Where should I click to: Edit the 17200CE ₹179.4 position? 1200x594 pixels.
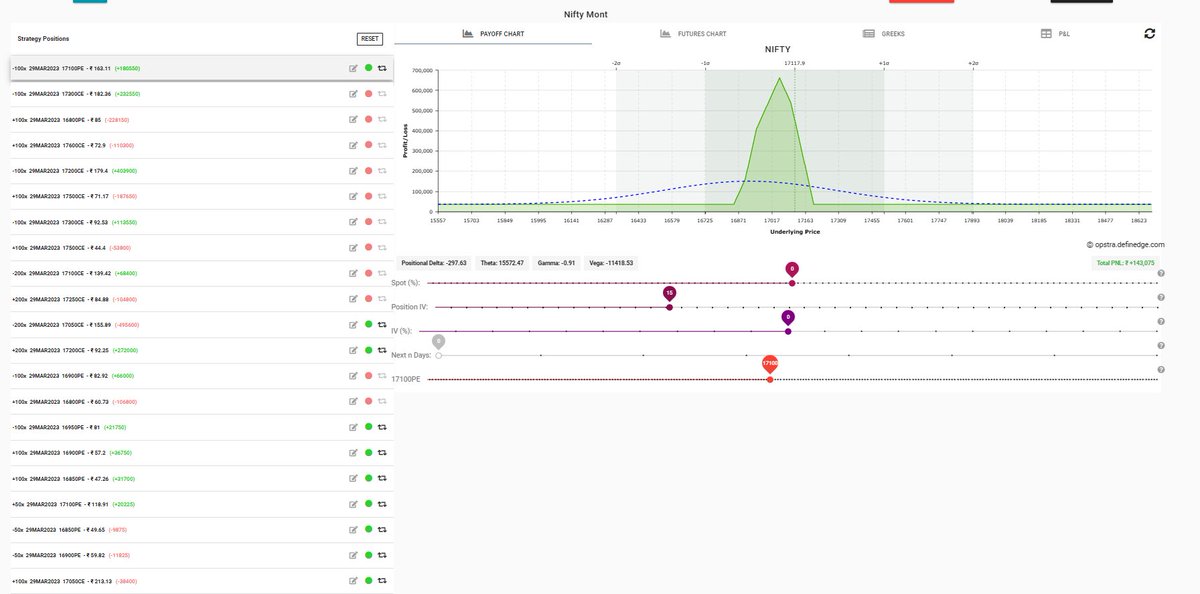(353, 170)
